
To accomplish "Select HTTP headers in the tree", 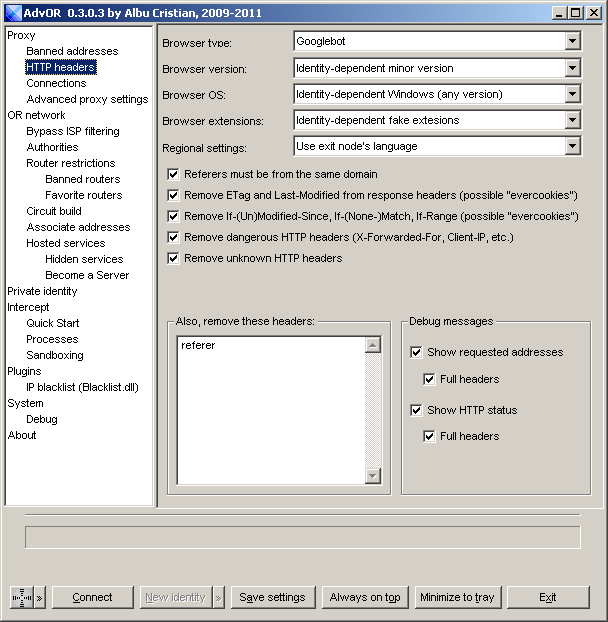I will [x=61, y=67].
